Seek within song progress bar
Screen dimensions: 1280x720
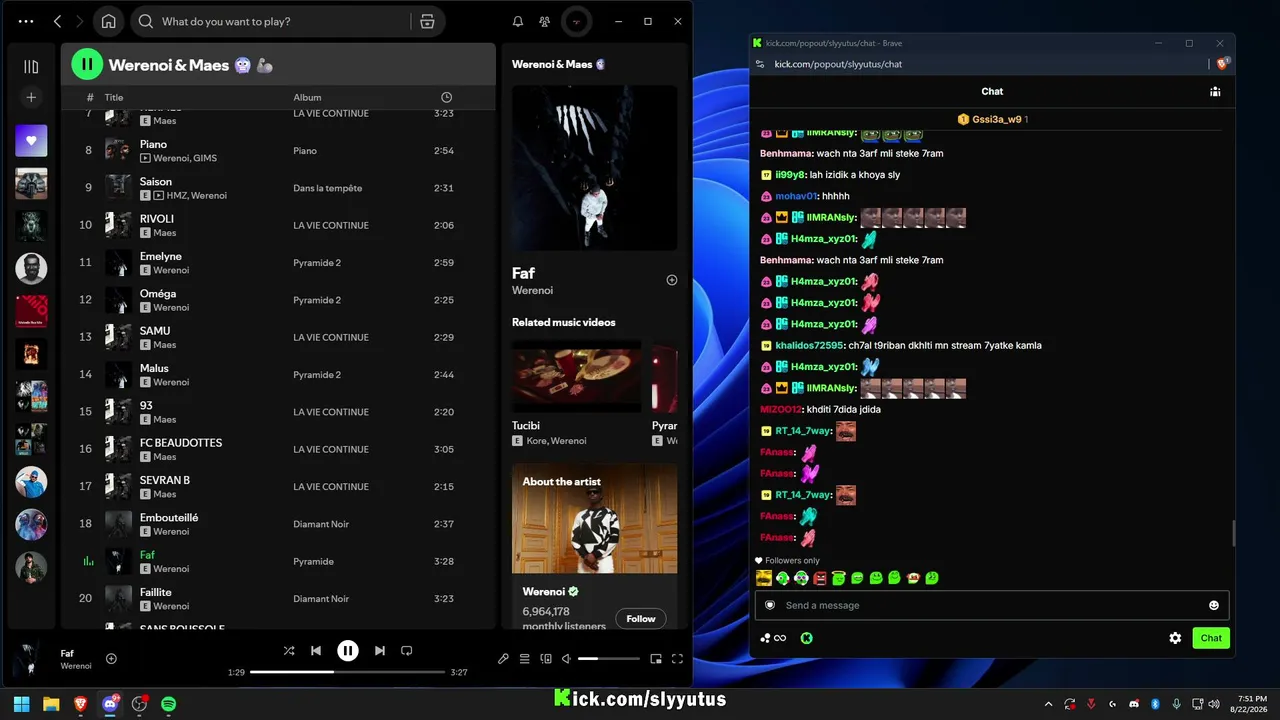pos(347,672)
